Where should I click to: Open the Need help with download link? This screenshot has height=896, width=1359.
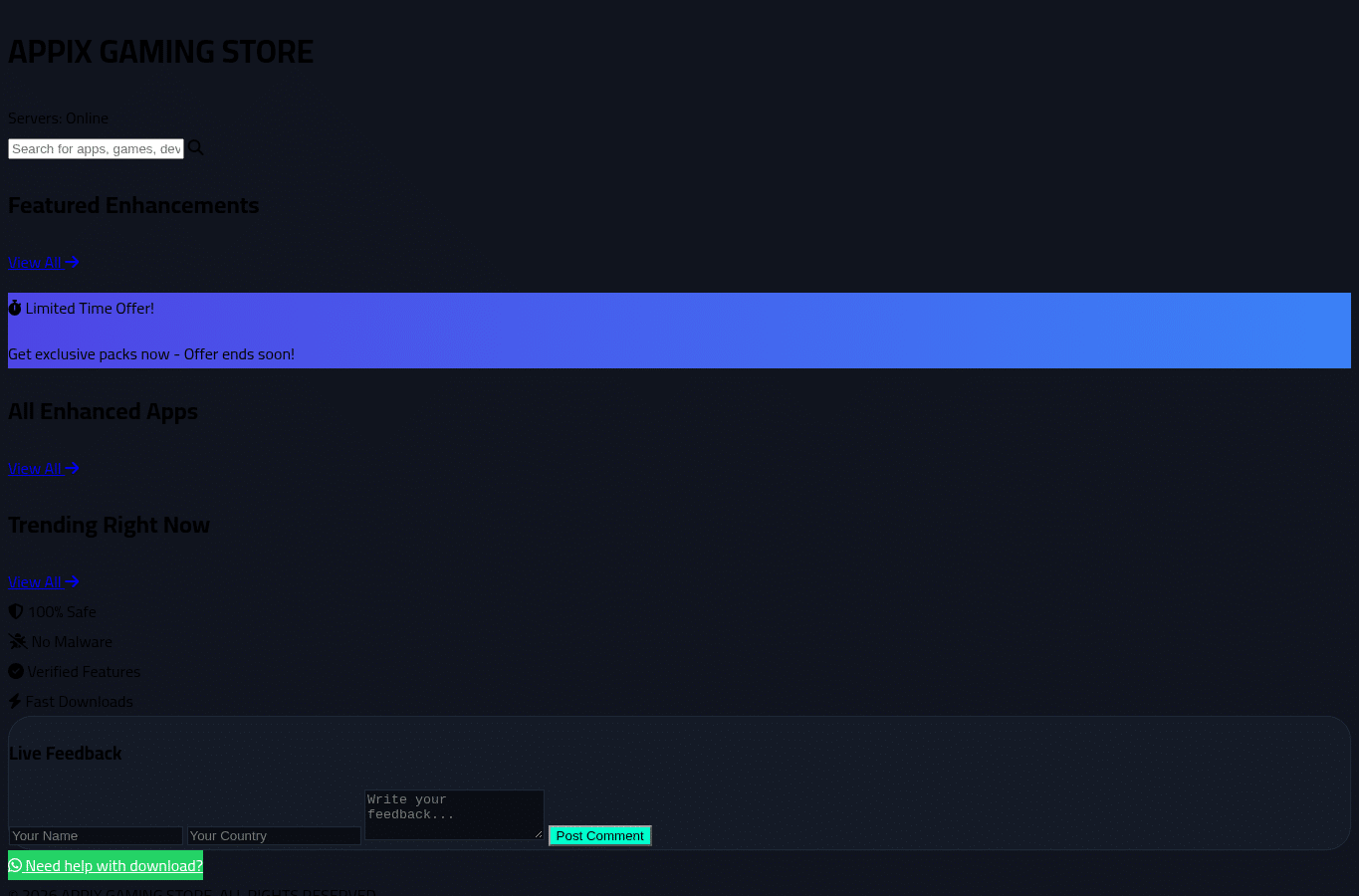tap(106, 865)
